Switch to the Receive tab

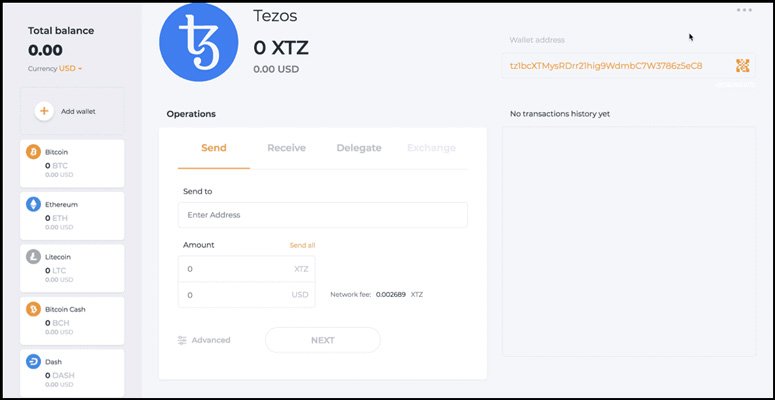pyautogui.click(x=286, y=148)
